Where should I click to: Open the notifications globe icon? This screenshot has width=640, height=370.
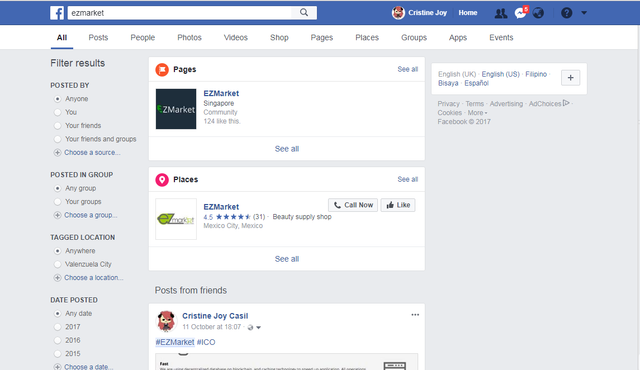(x=539, y=13)
